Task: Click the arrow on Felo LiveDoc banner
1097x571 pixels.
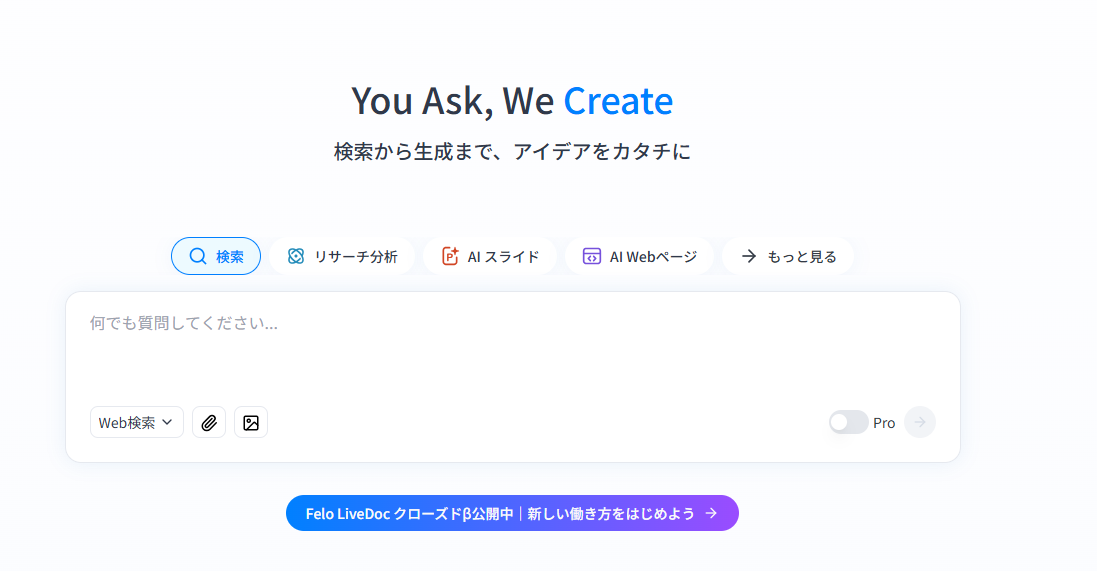Action: [x=711, y=513]
